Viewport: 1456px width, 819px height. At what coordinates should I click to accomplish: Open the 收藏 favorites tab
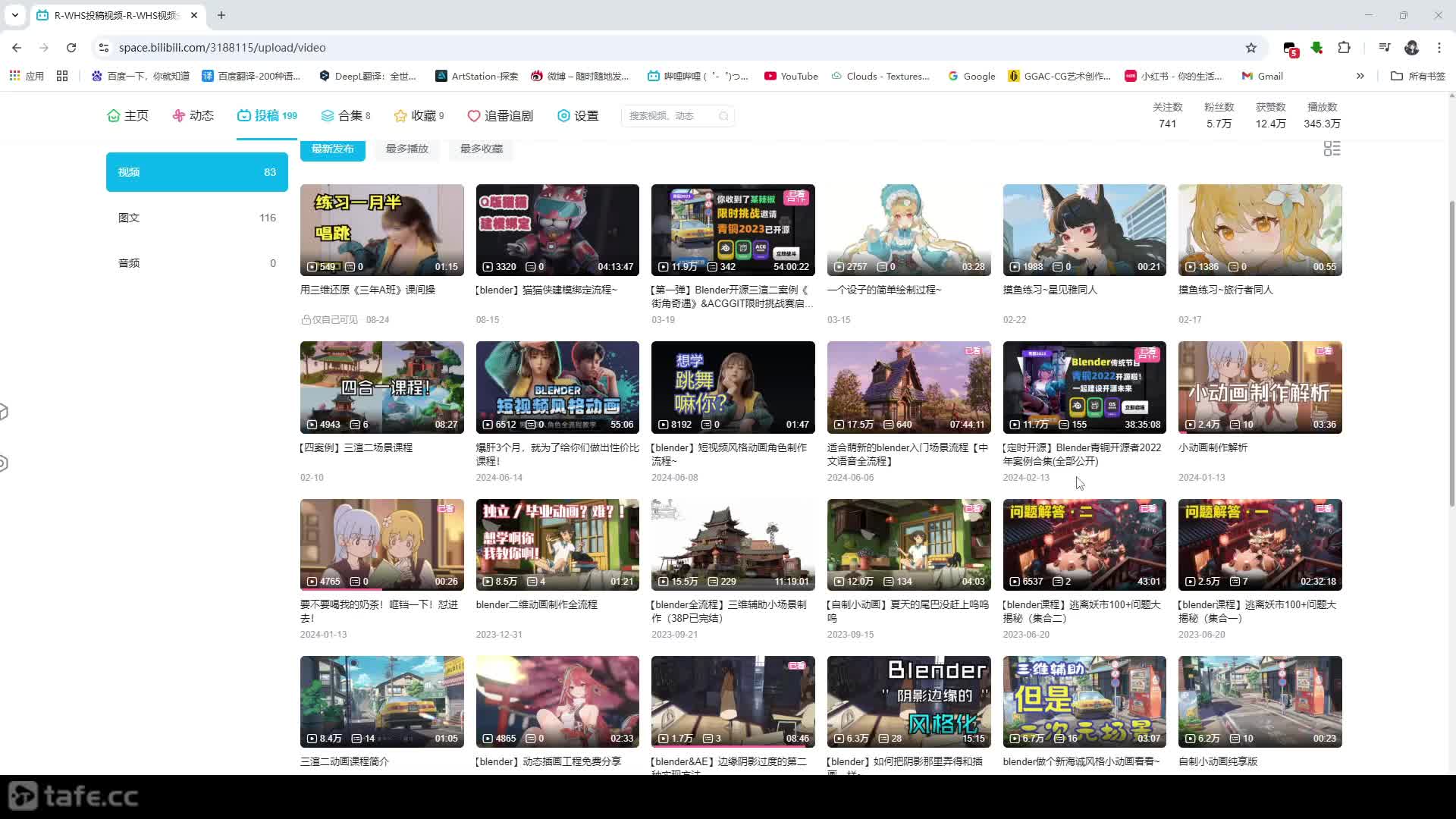[x=419, y=115]
